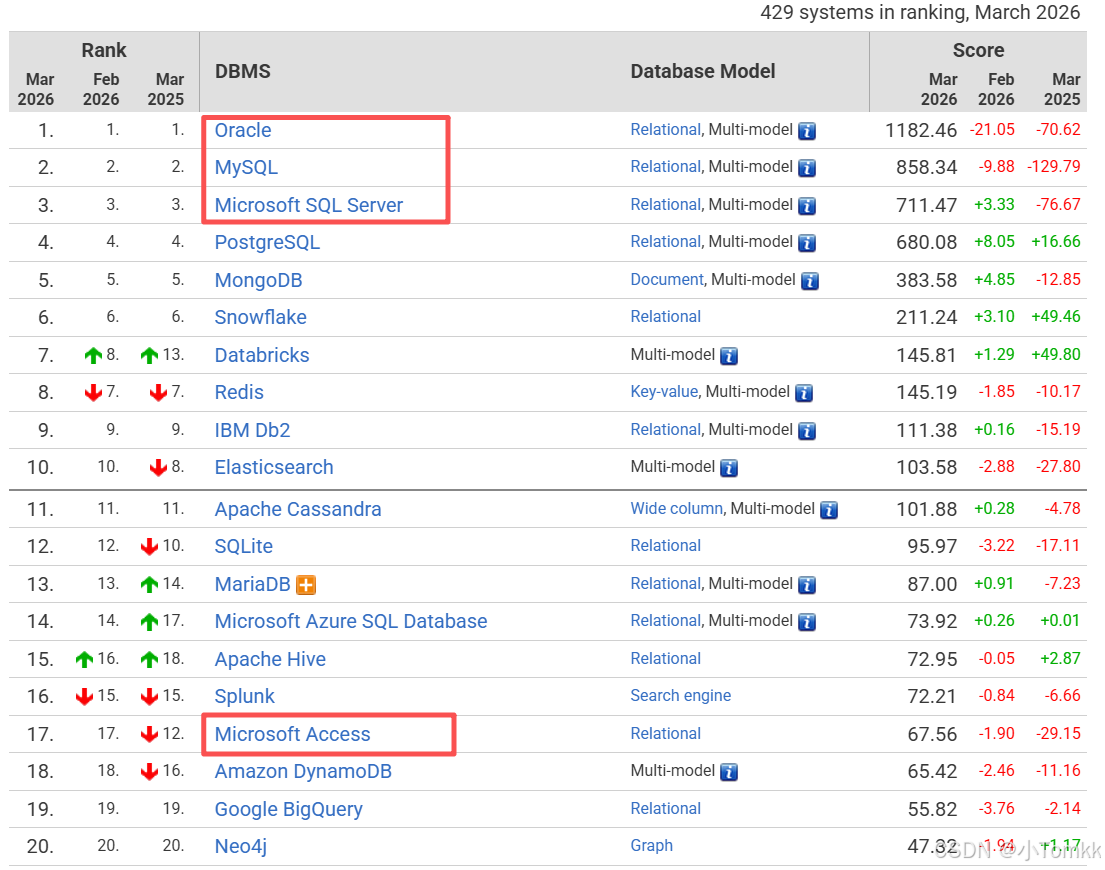The height and width of the screenshot is (870, 1105).
Task: Open the IBM Db2 link
Action: tap(252, 430)
